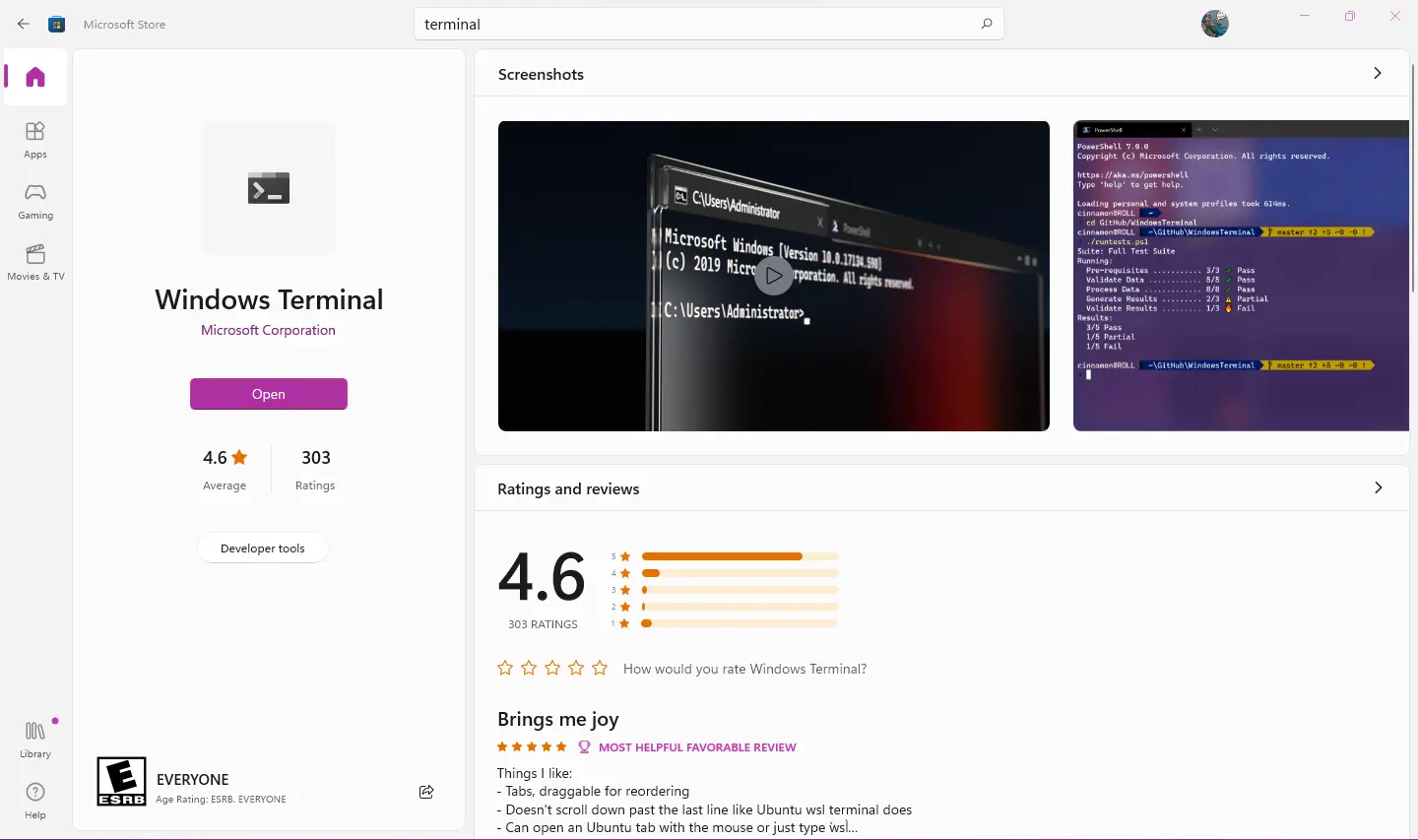The width and height of the screenshot is (1418, 840).
Task: Open the PowerShell screenshot thumbnail
Action: [1241, 276]
